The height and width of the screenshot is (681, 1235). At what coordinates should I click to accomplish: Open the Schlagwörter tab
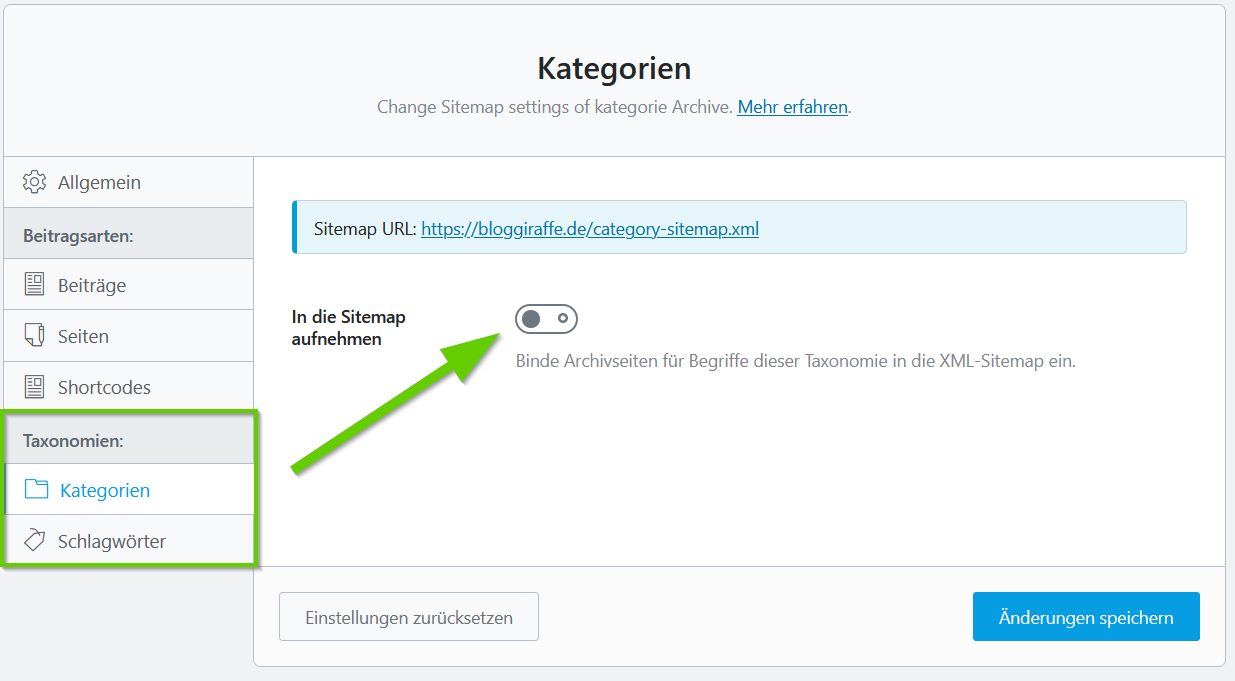click(x=128, y=541)
